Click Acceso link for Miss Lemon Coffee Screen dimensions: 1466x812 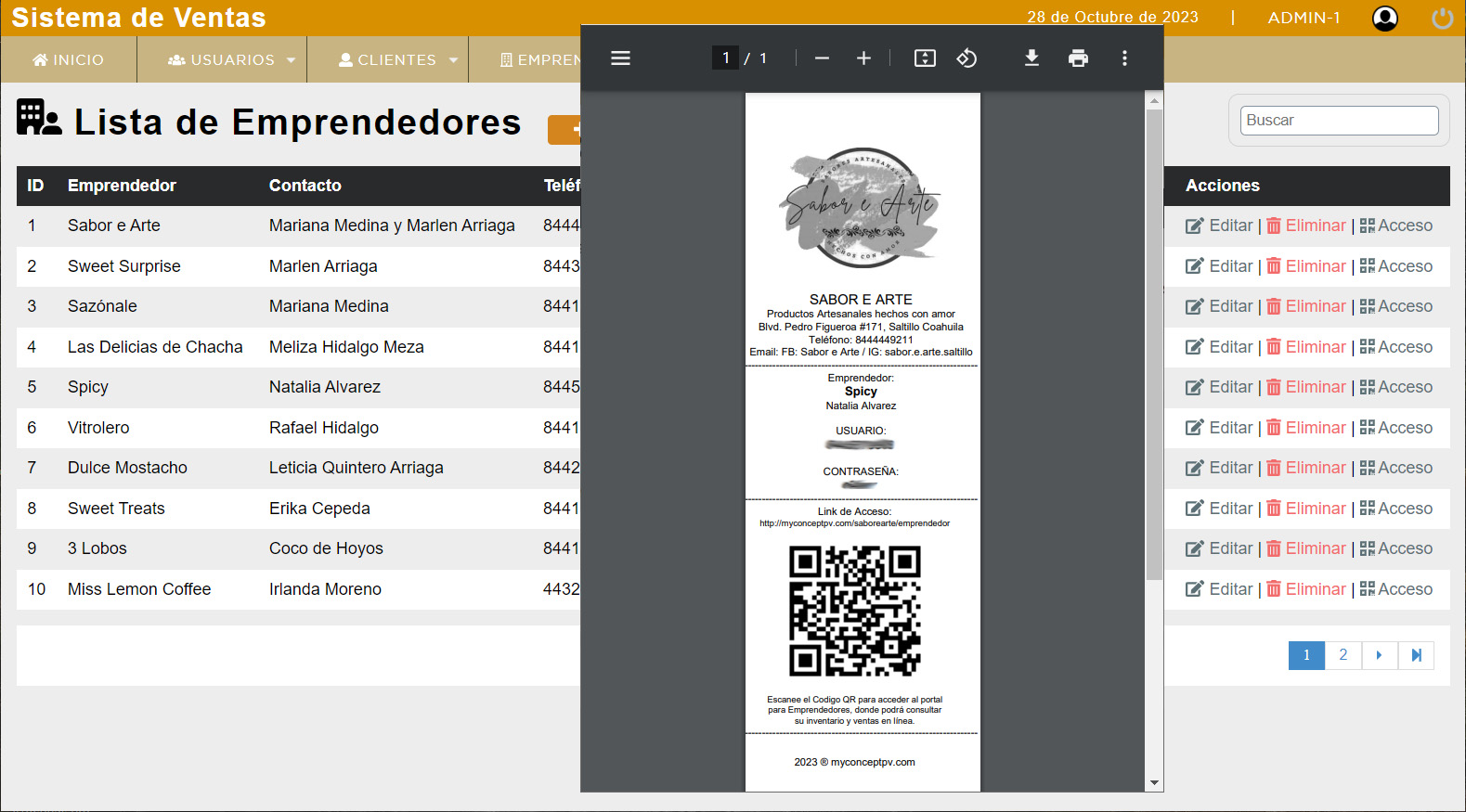pyautogui.click(x=1406, y=589)
